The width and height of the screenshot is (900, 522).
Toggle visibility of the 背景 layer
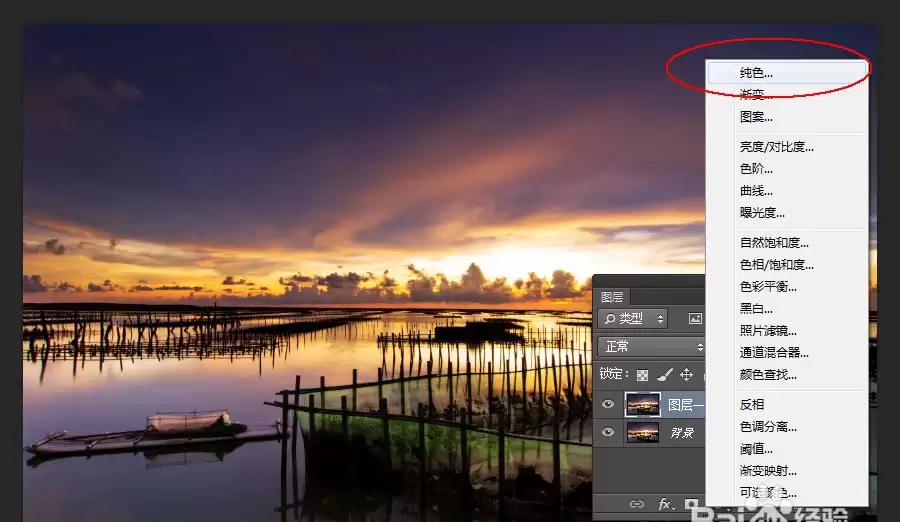(608, 432)
